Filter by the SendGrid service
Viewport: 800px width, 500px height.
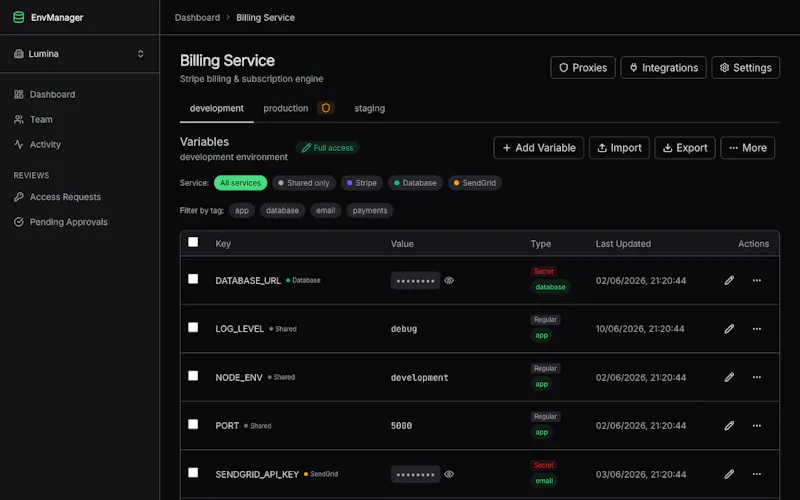pyautogui.click(x=474, y=183)
